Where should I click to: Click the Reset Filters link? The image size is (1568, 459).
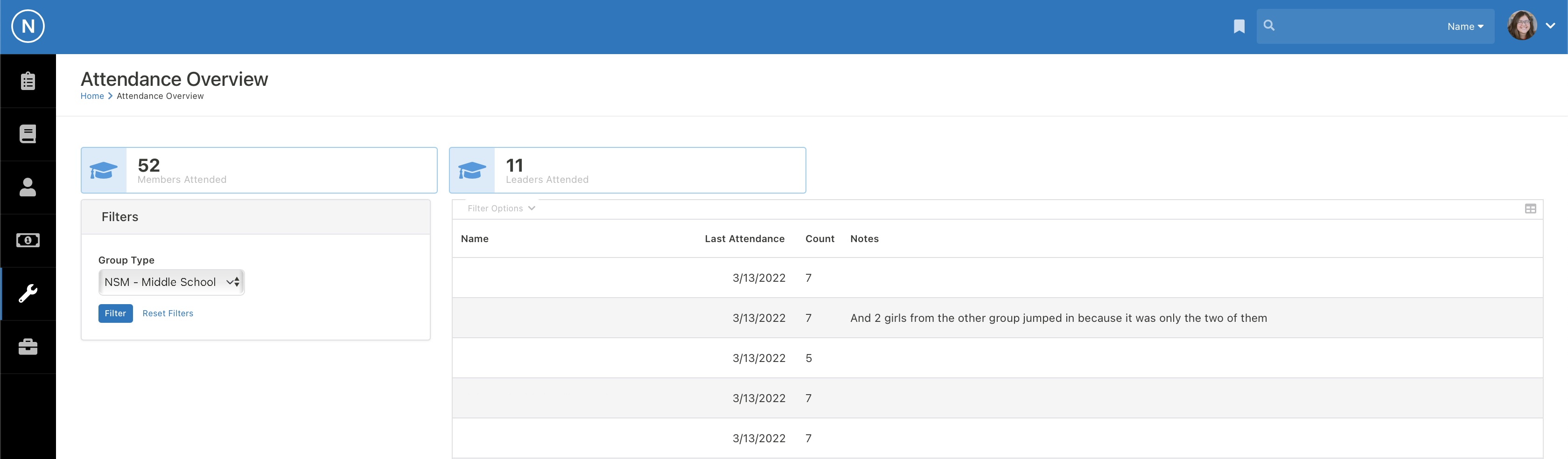coord(168,313)
